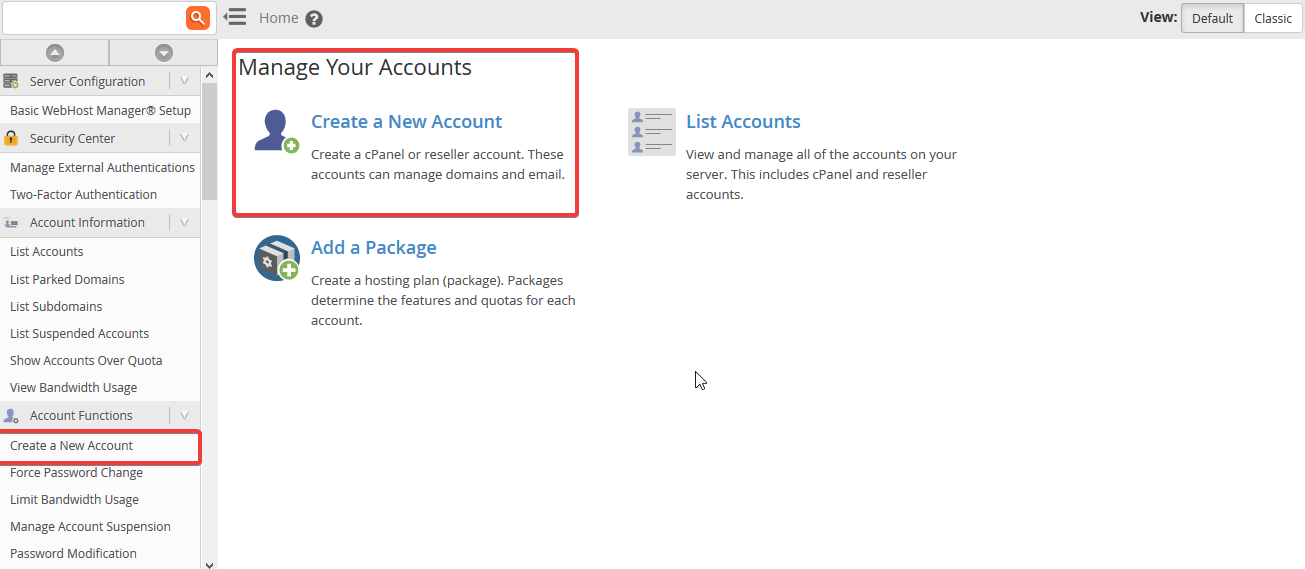Click the Home breadcrumb link
1305x569 pixels.
pyautogui.click(x=278, y=18)
